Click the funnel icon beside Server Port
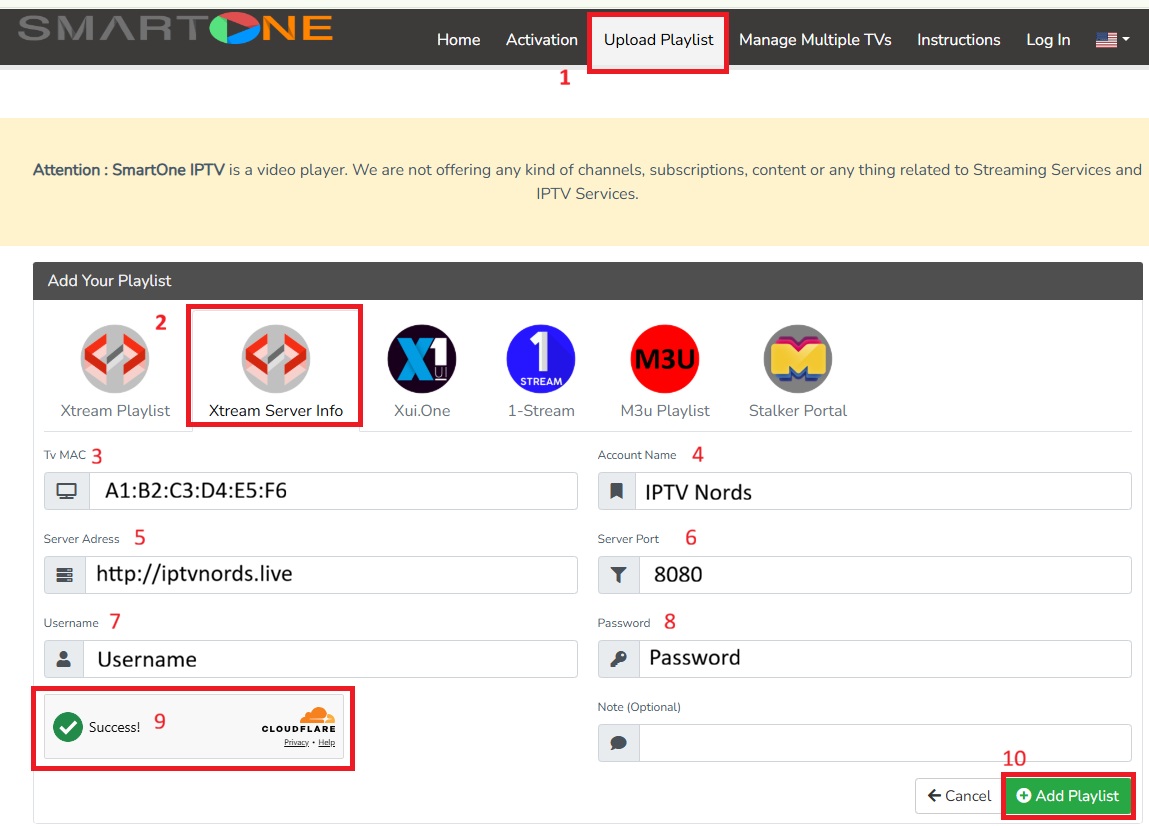This screenshot has width=1149, height=826. click(x=618, y=575)
